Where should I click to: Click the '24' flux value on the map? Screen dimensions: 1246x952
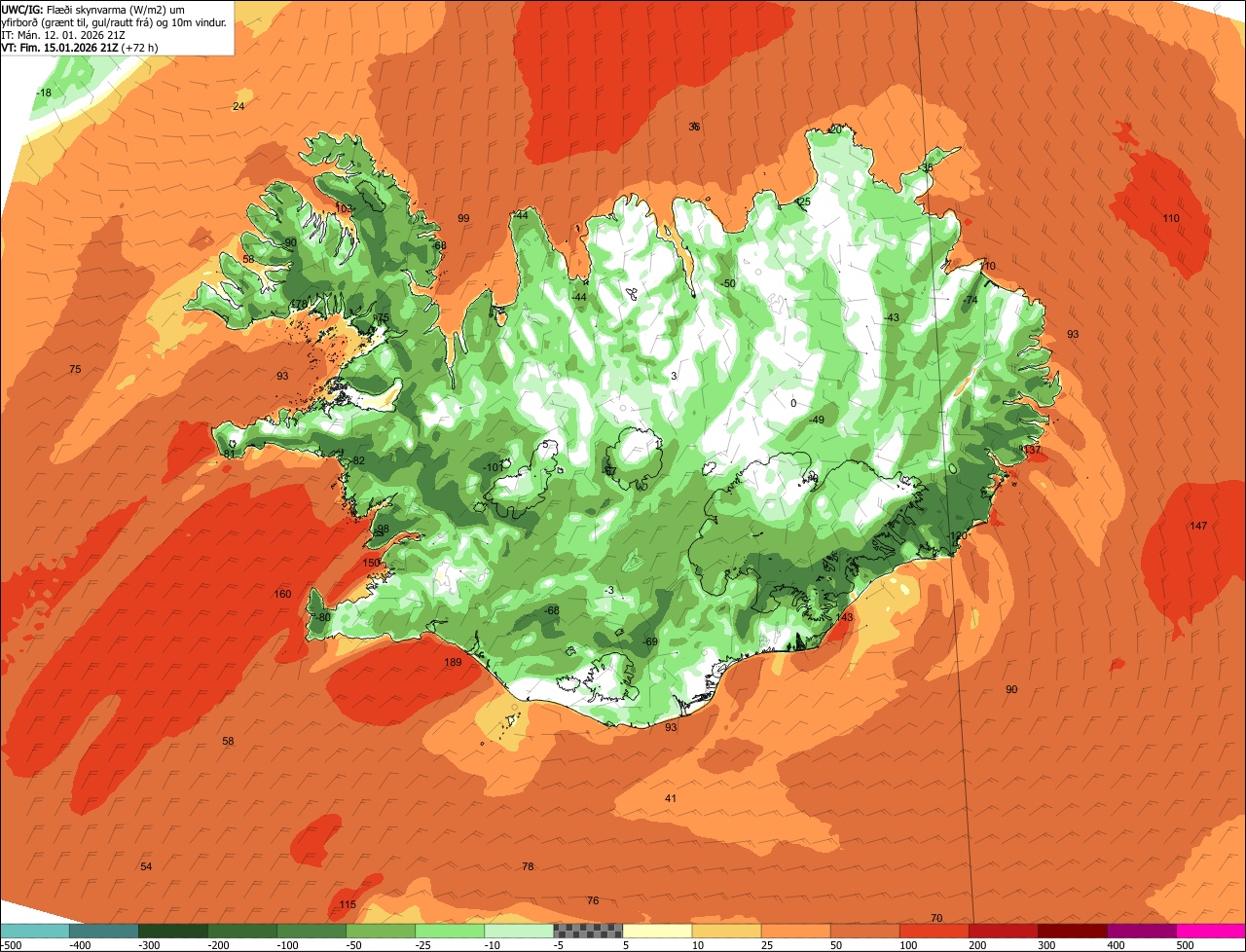pos(238,106)
